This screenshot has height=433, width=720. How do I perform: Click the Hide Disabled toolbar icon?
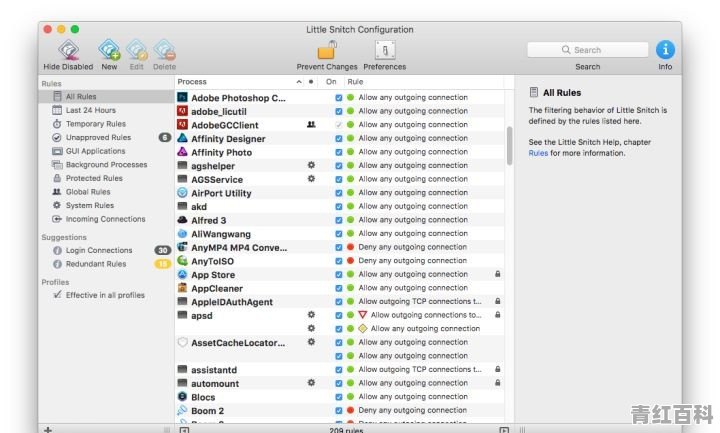point(68,50)
